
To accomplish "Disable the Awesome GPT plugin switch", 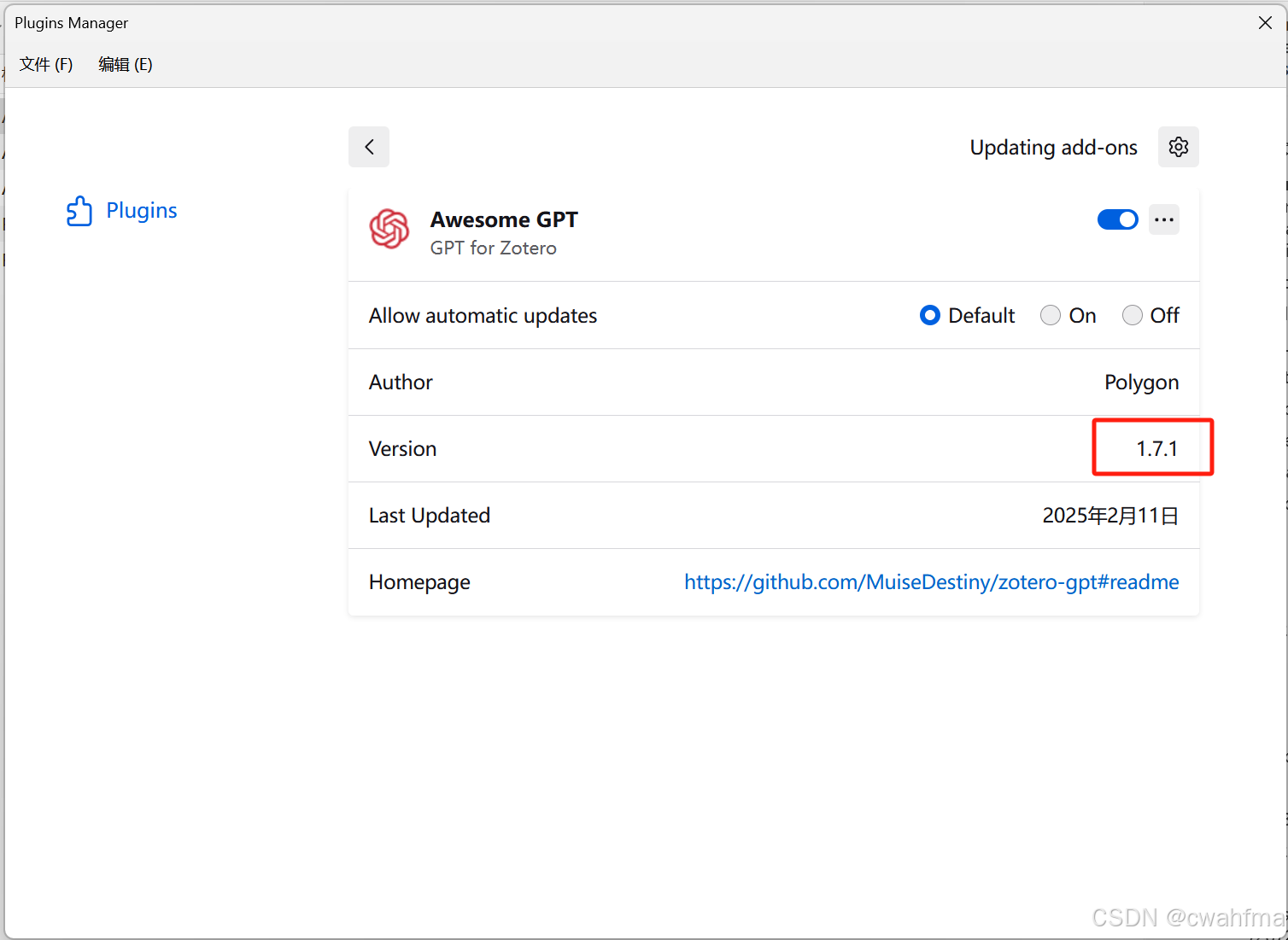I will 1117,220.
